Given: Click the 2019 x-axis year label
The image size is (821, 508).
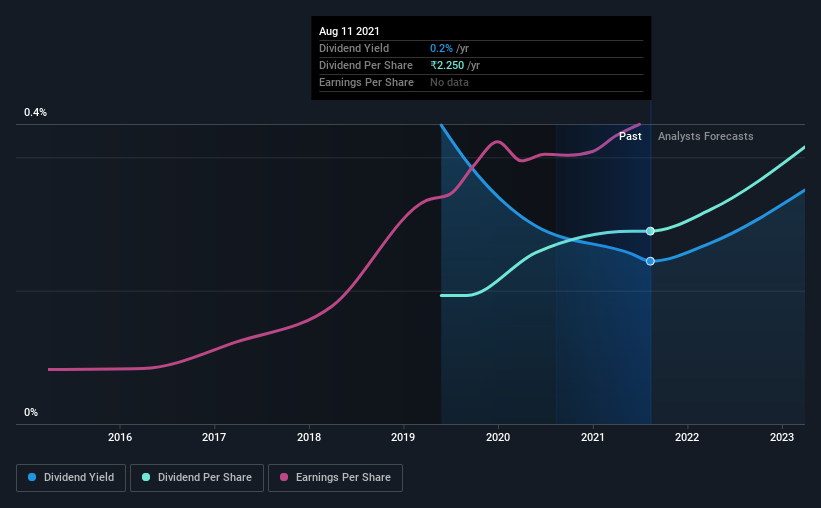Looking at the screenshot, I should tap(403, 437).
